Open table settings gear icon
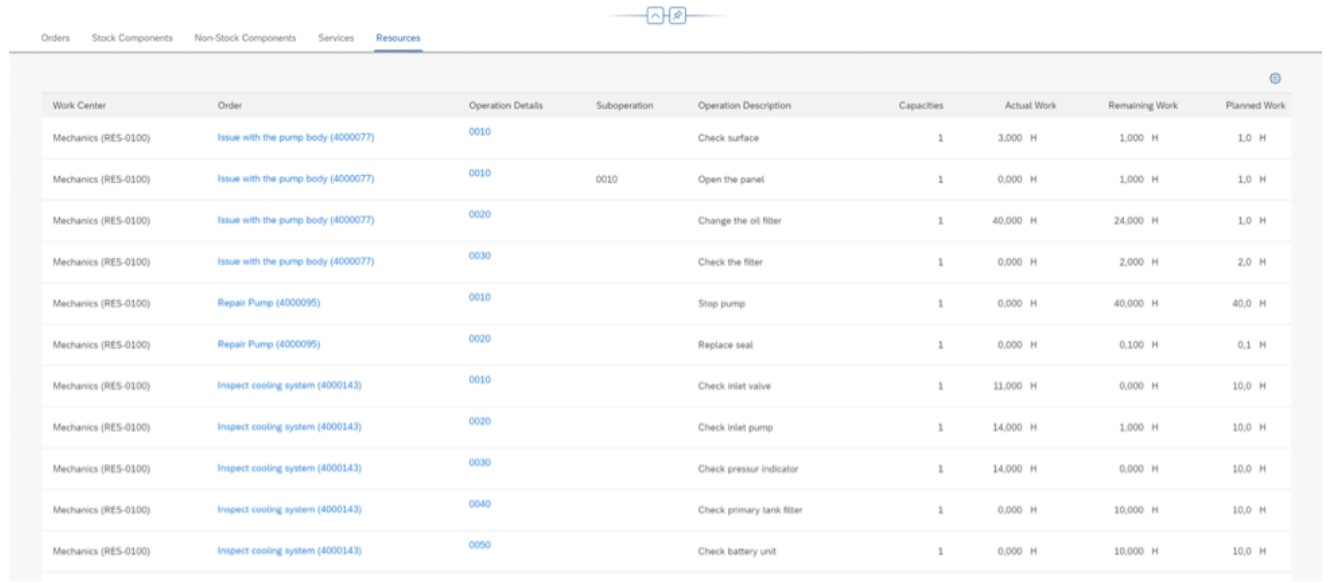 pyautogui.click(x=1275, y=79)
